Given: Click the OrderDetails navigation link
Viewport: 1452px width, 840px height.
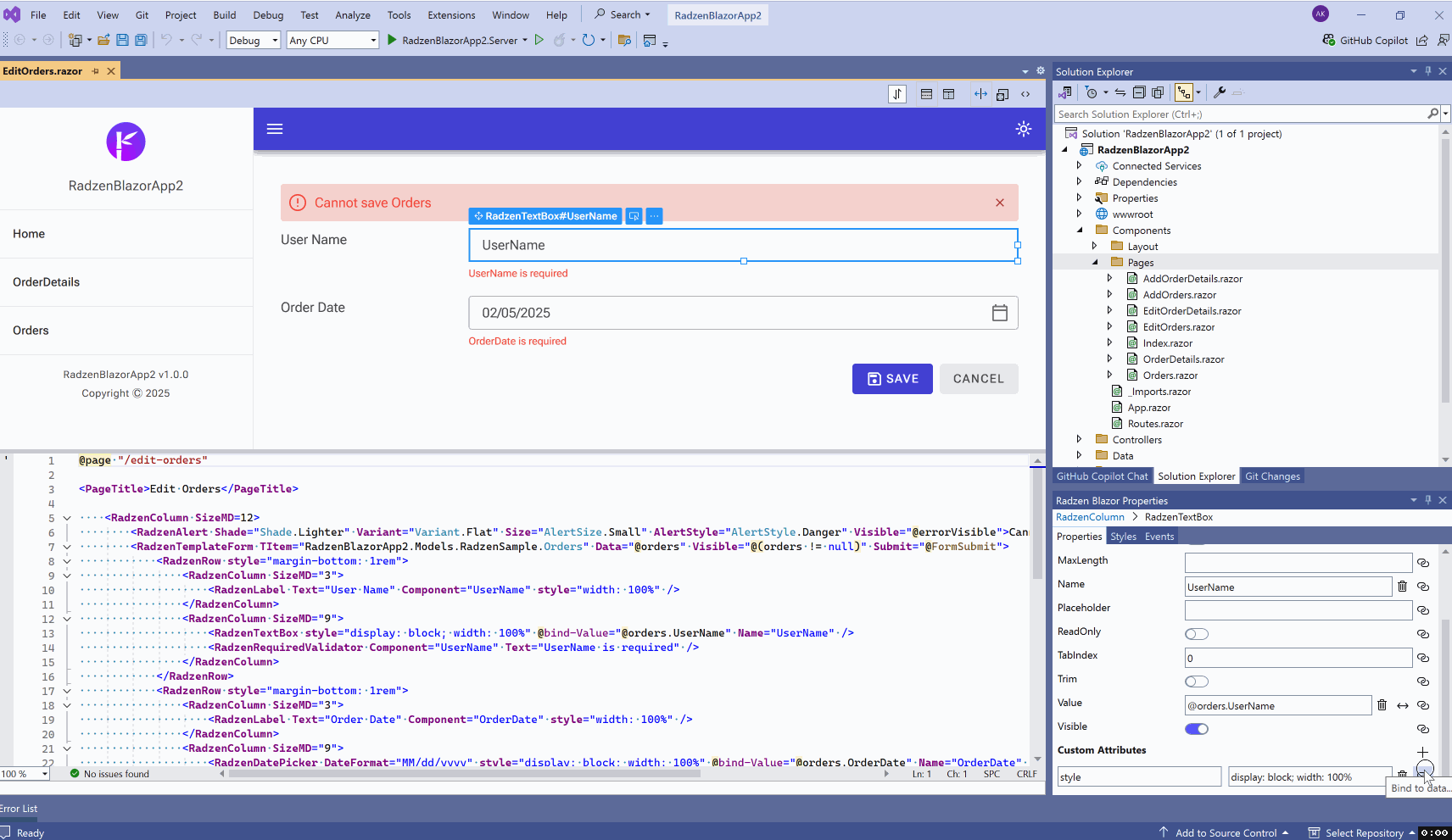Looking at the screenshot, I should [126, 282].
